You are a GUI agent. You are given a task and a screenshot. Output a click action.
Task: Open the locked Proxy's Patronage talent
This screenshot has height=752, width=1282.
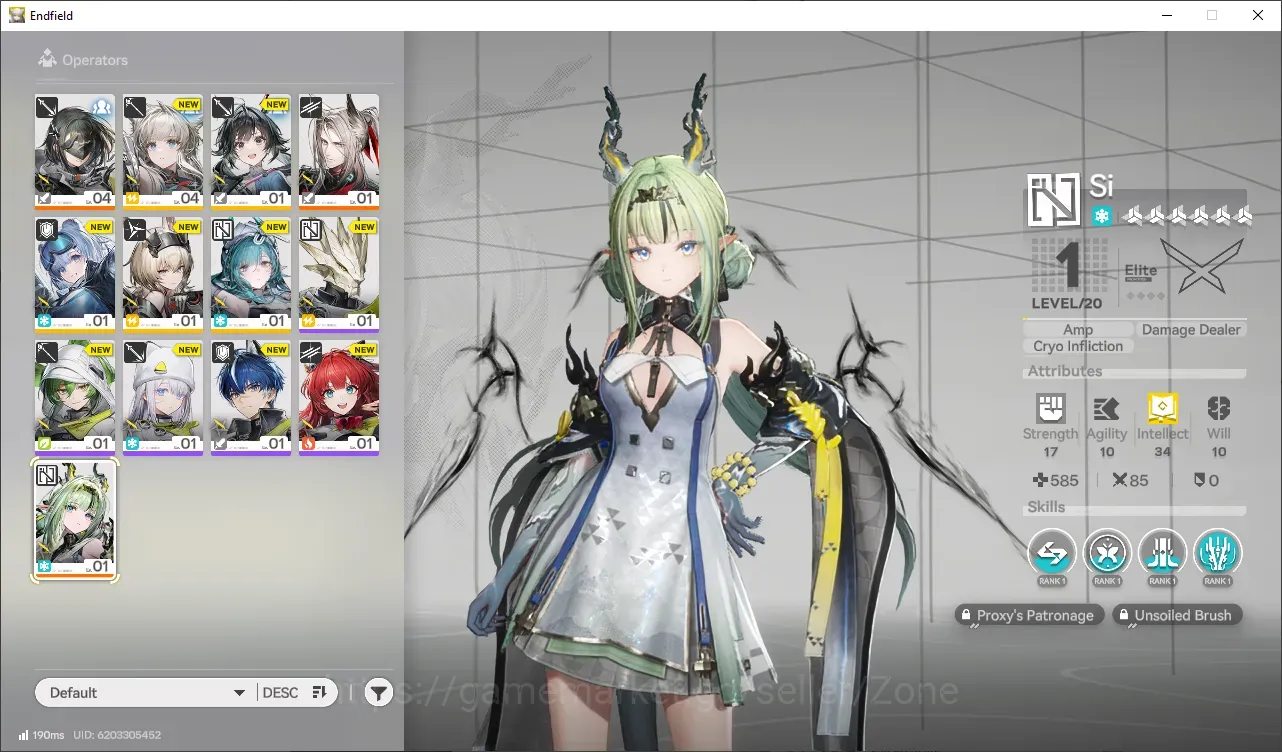coord(1030,615)
